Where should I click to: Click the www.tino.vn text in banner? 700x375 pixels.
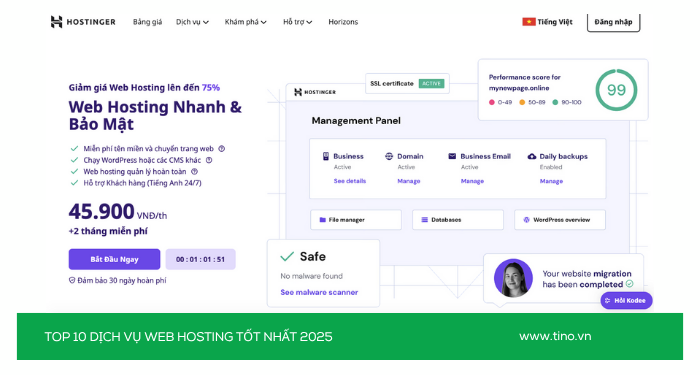(555, 336)
